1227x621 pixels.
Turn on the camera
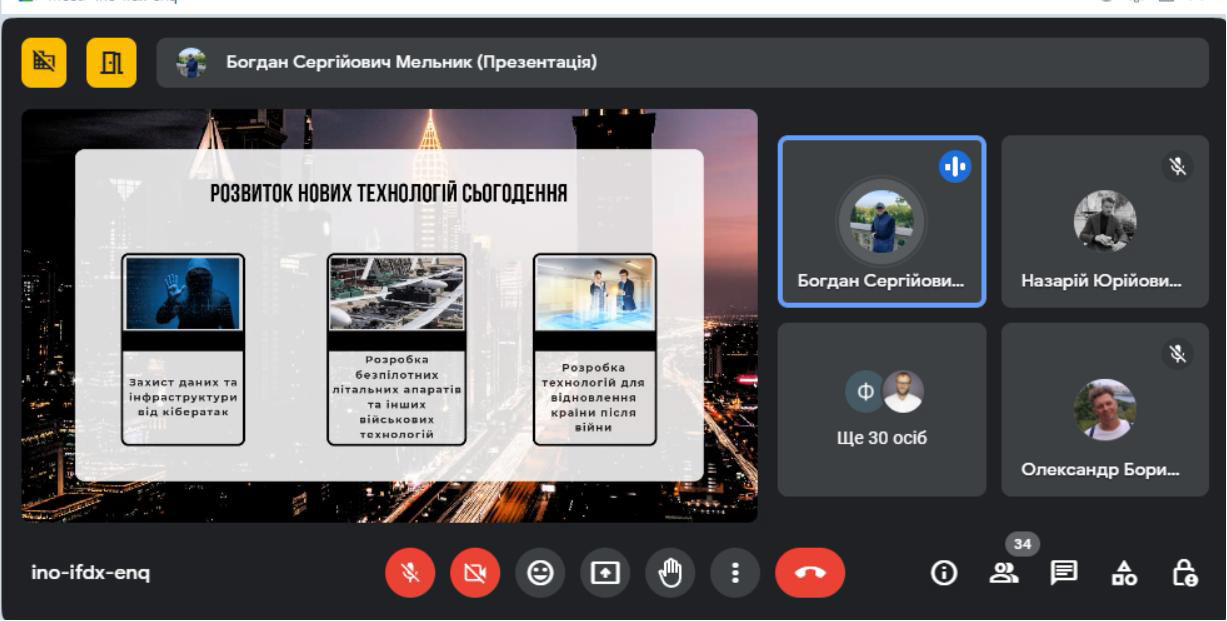(x=475, y=573)
